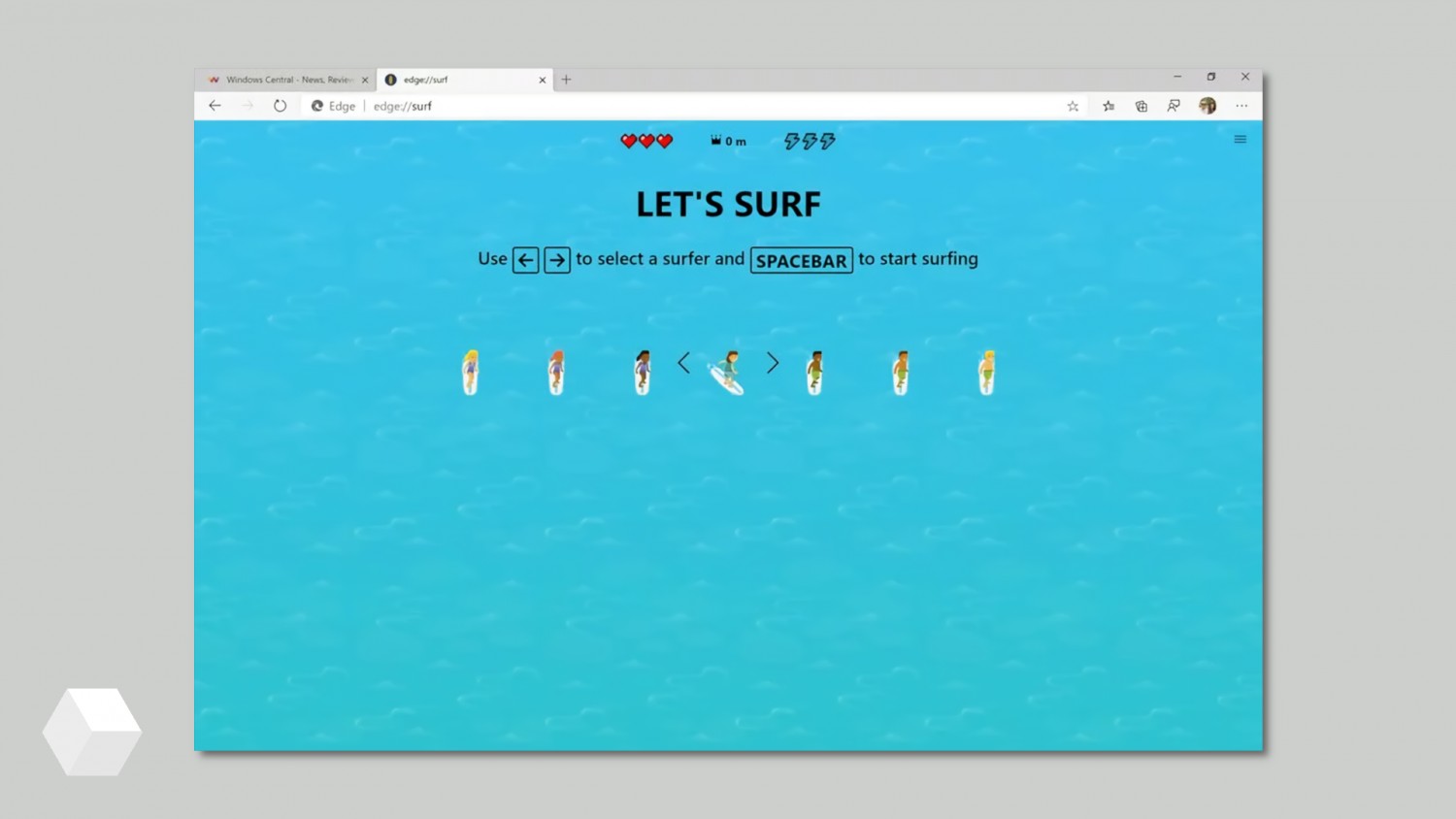Open a new tab with the plus button
The height and width of the screenshot is (819, 1456).
(566, 80)
